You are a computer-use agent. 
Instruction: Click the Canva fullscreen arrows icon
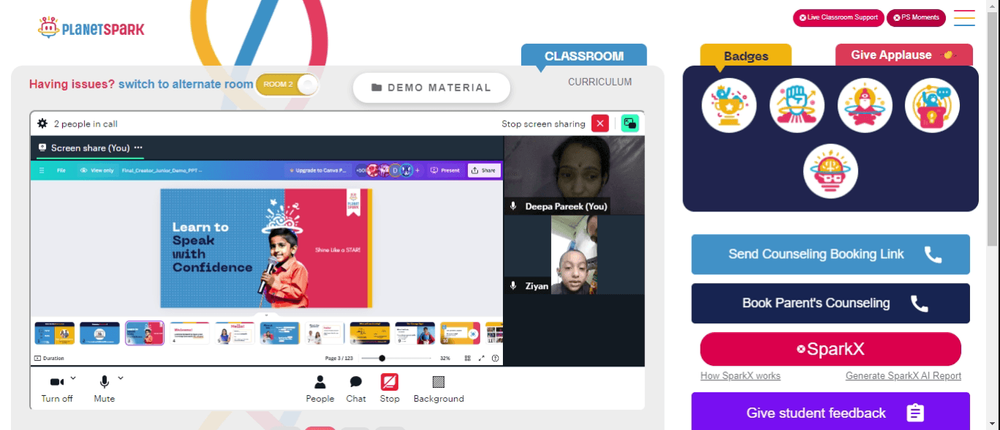[x=482, y=359]
